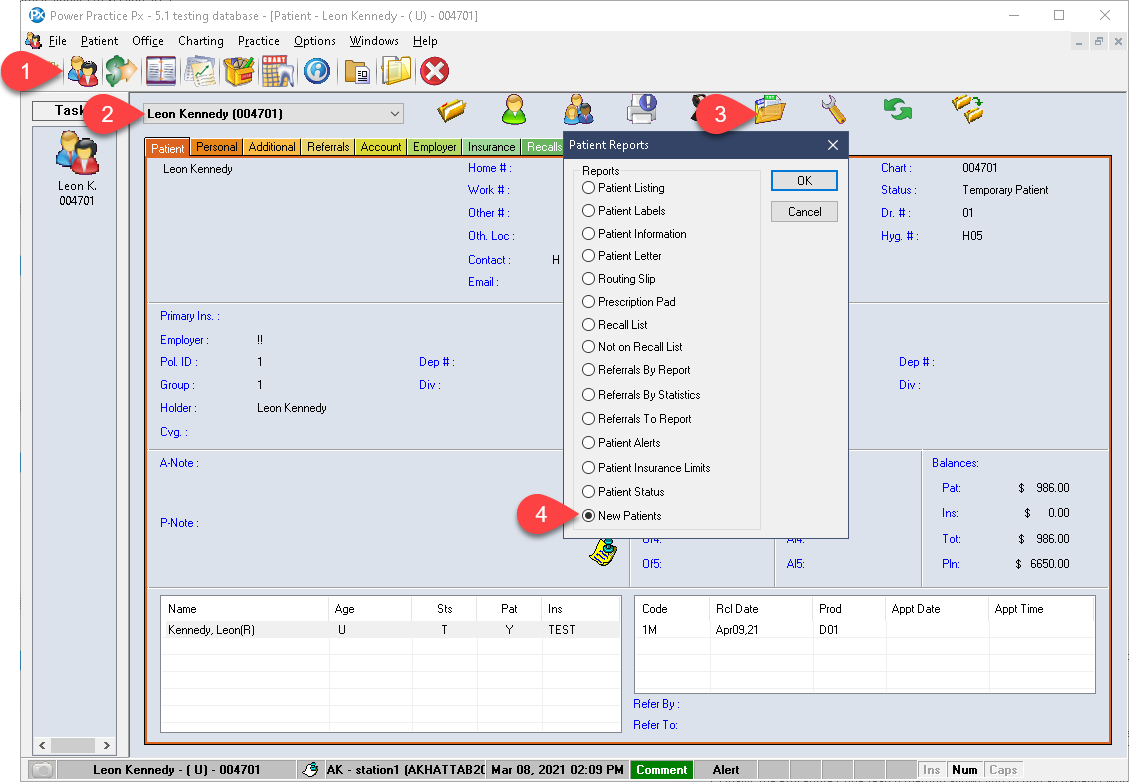This screenshot has height=782, width=1129.
Task: Select the Not on Recall List option
Action: click(632, 346)
